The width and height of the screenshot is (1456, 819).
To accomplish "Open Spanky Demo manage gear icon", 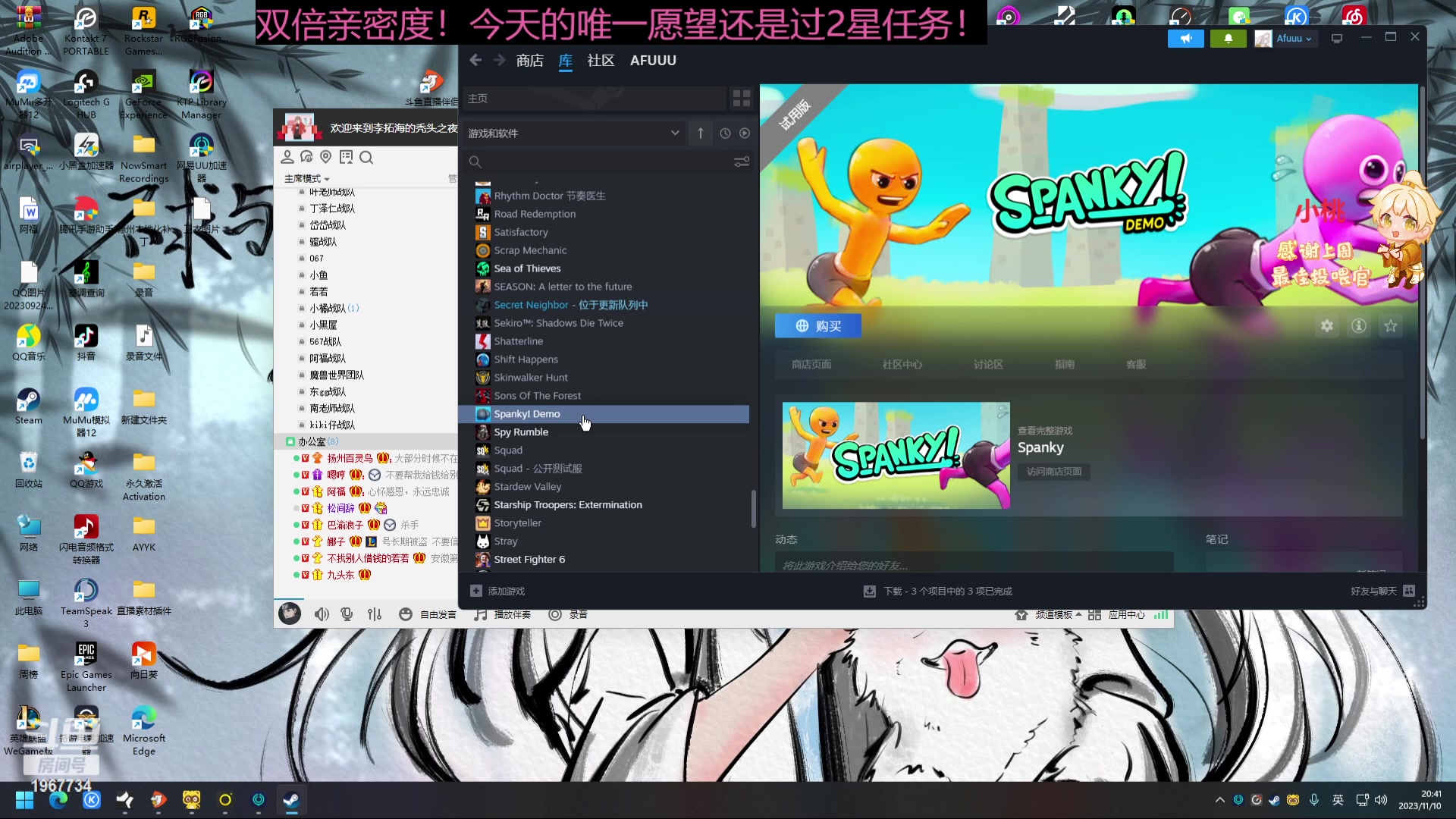I will point(1327,326).
